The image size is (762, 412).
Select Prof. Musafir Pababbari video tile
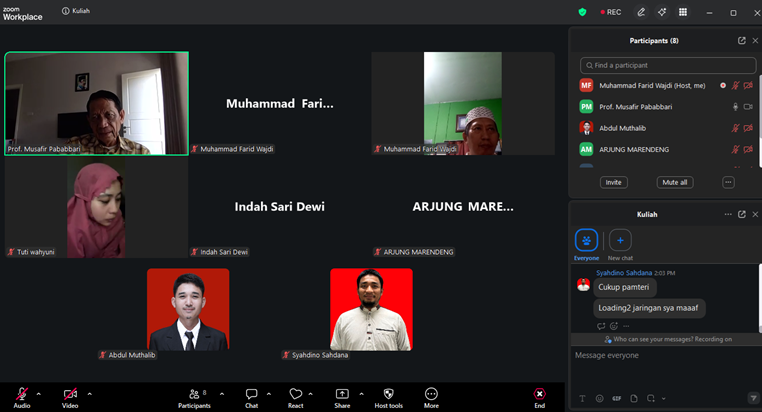(x=97, y=103)
